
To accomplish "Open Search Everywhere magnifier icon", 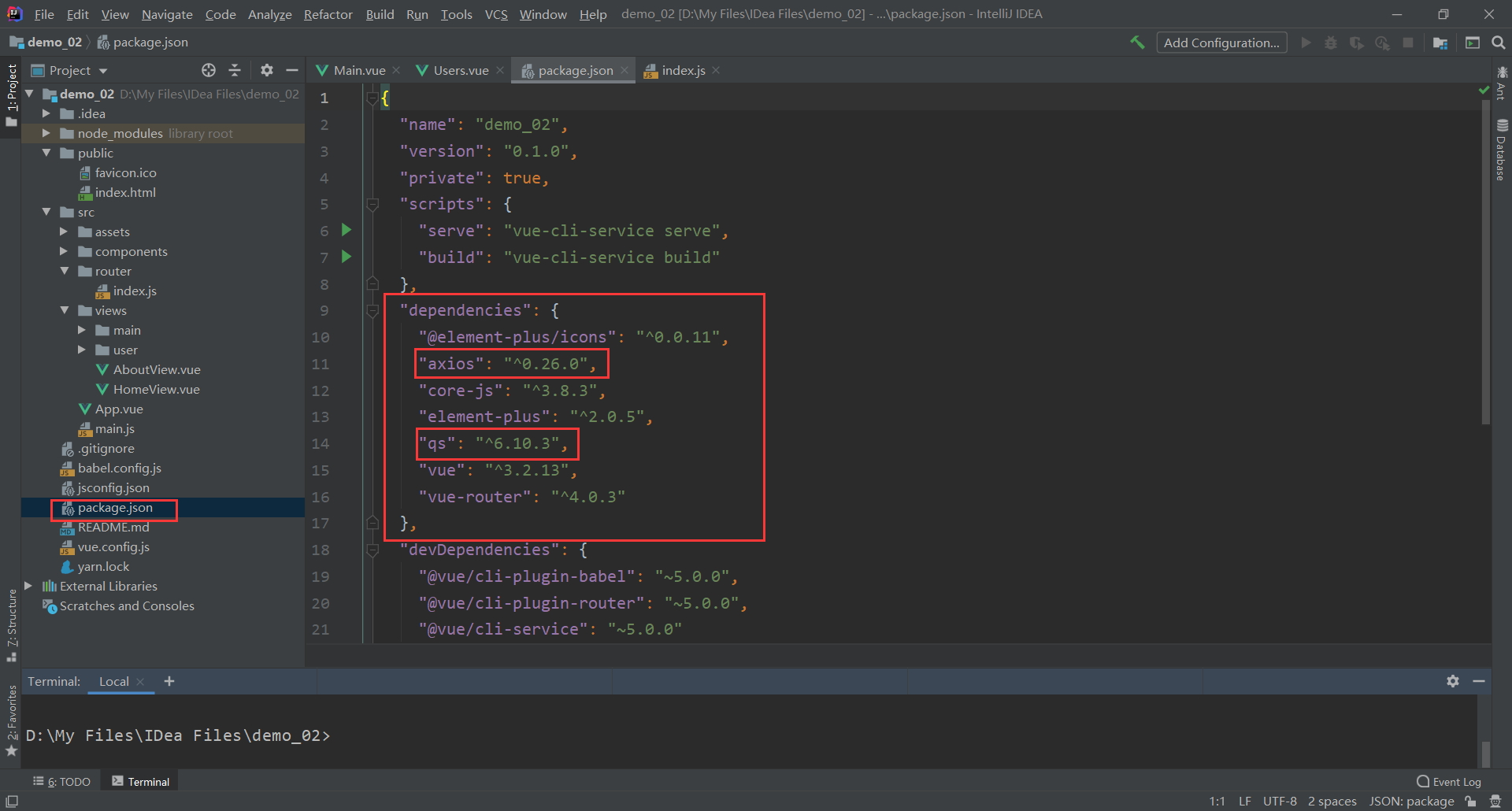I will [x=1499, y=43].
